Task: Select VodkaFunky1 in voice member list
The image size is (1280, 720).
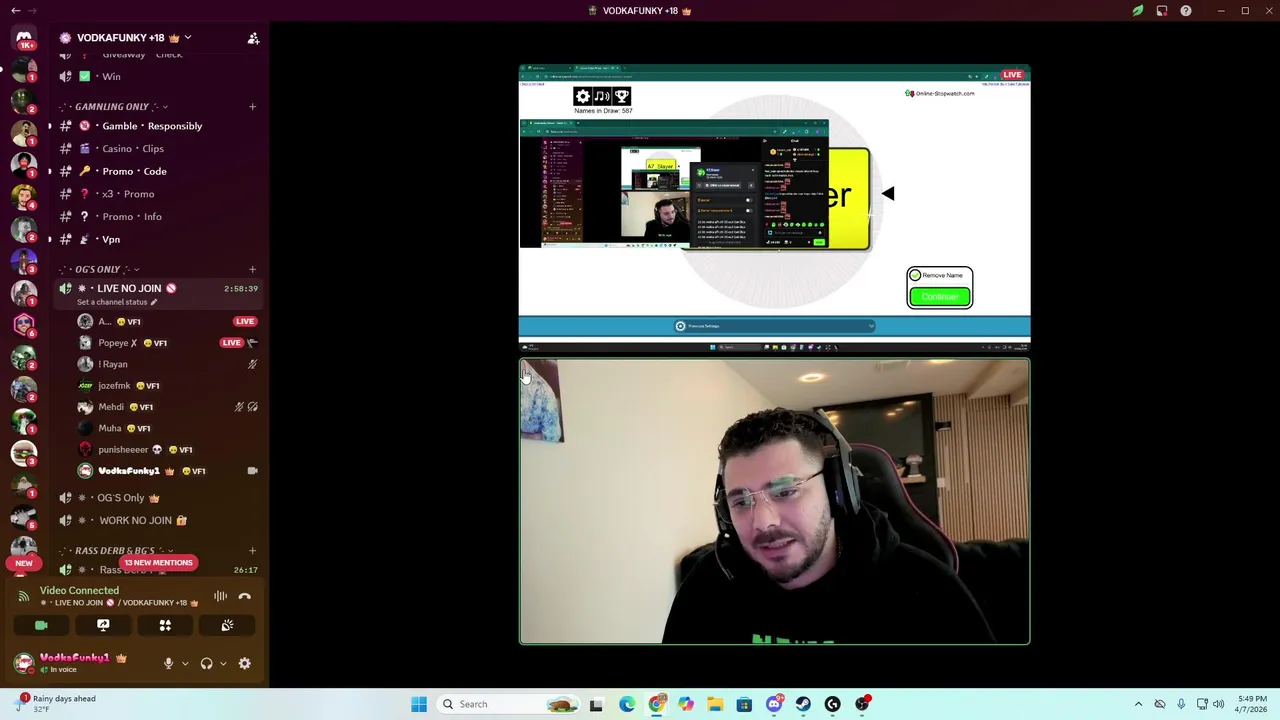Action: (167, 471)
